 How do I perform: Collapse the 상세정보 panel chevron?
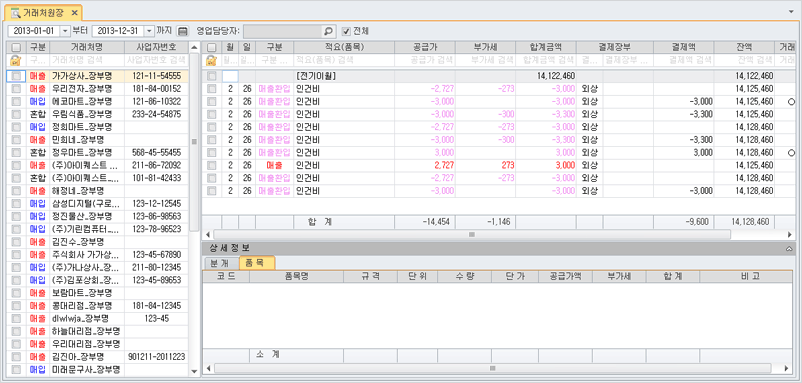pyautogui.click(x=789, y=249)
